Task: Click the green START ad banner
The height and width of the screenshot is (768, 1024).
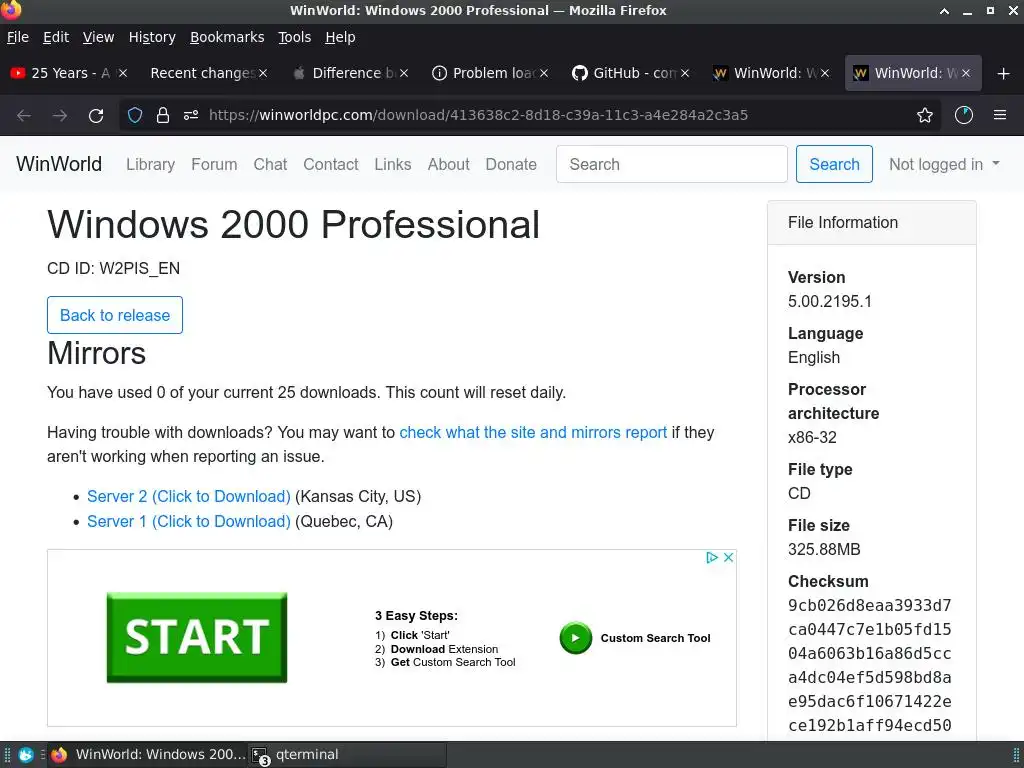Action: point(197,637)
